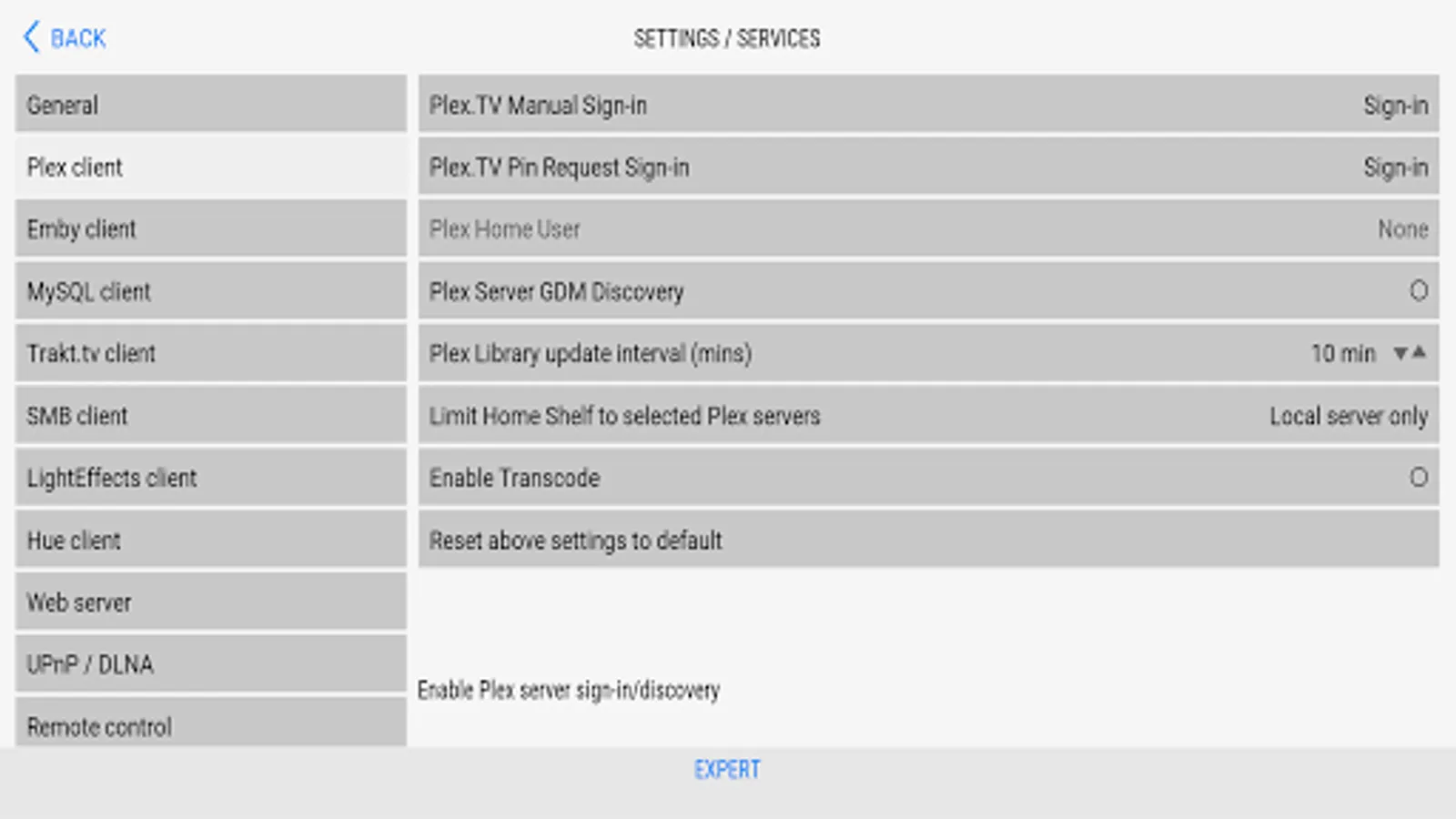1456x819 pixels.
Task: Toggle Plex Server GDM Discovery radio
Action: (1418, 291)
